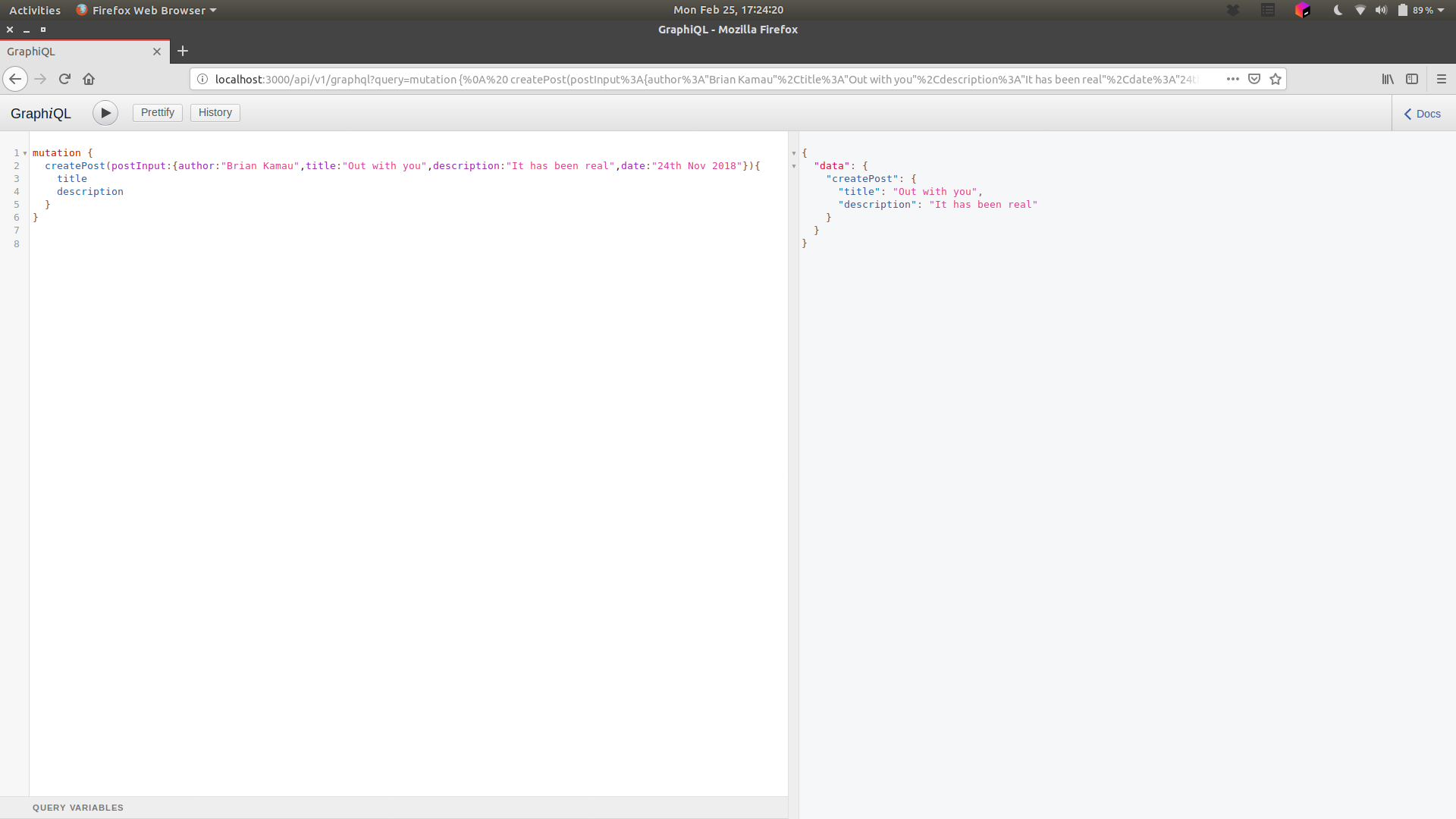
Task: Go to Firefox home page
Action: (x=89, y=79)
